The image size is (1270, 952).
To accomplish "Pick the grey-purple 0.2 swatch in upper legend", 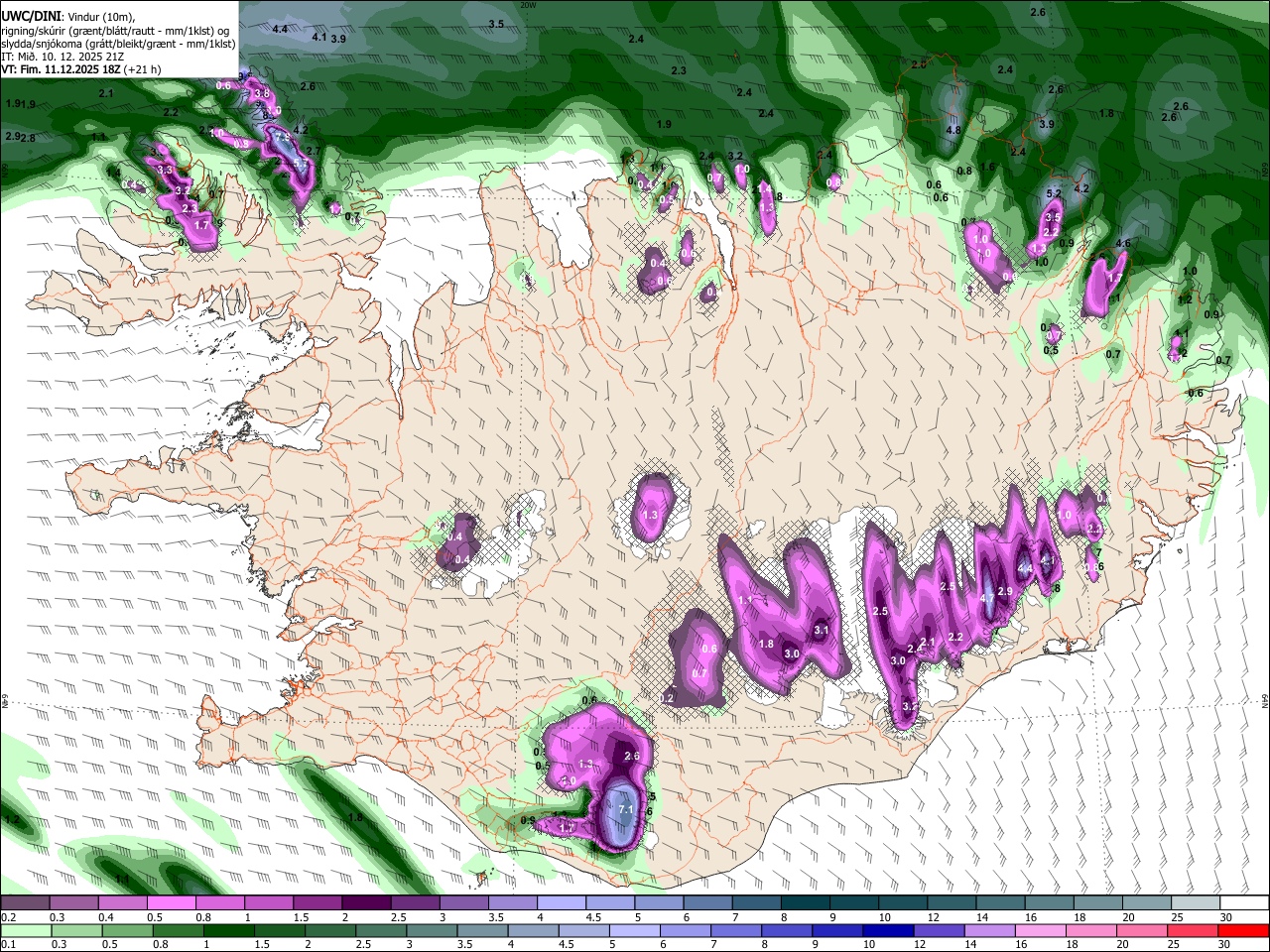I will [25, 902].
